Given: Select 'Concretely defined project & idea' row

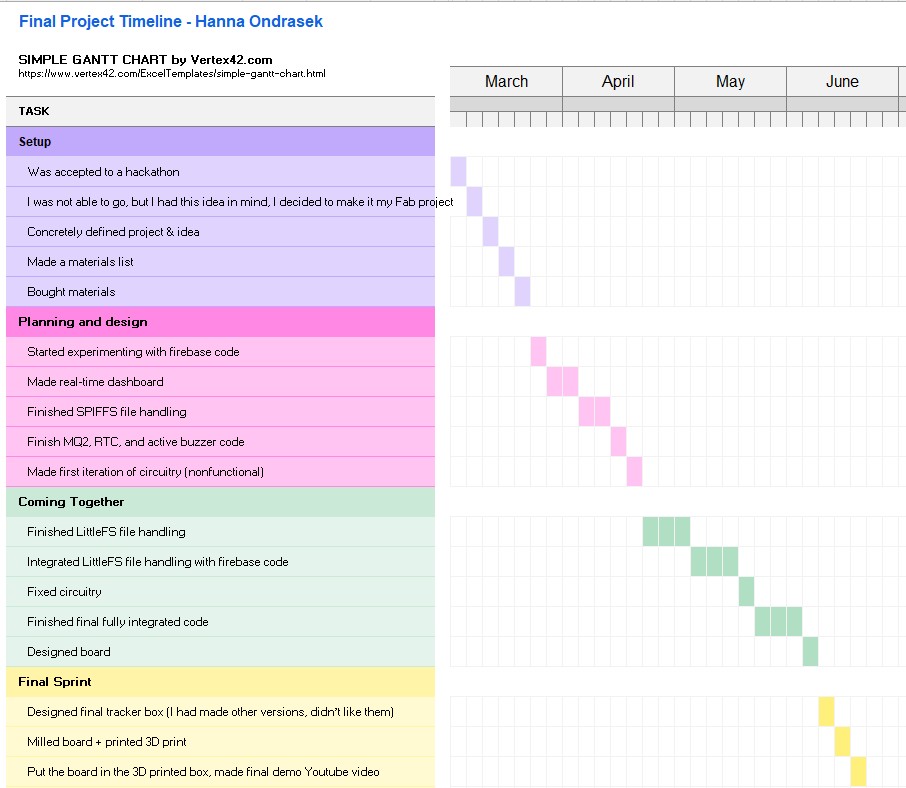Looking at the screenshot, I should coord(220,232).
